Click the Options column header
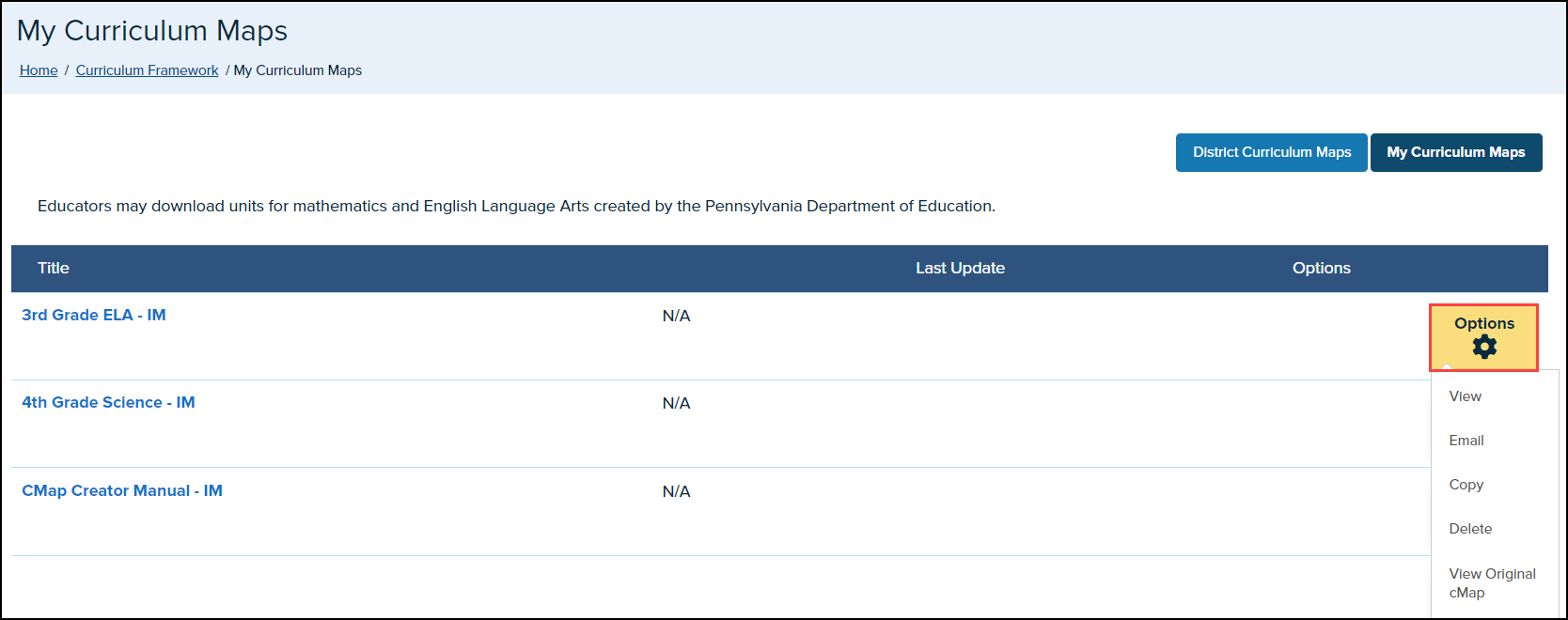Image resolution: width=1568 pixels, height=620 pixels. click(1321, 268)
